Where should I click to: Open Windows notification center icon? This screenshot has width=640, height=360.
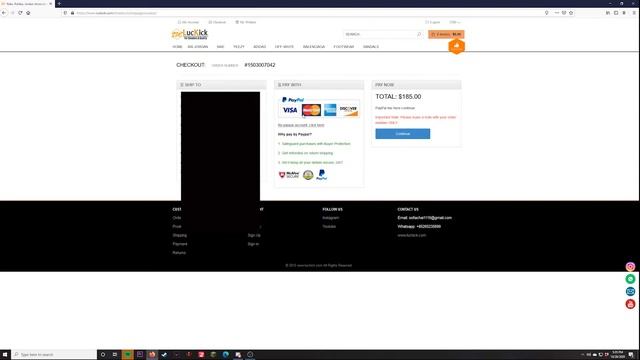(631, 355)
